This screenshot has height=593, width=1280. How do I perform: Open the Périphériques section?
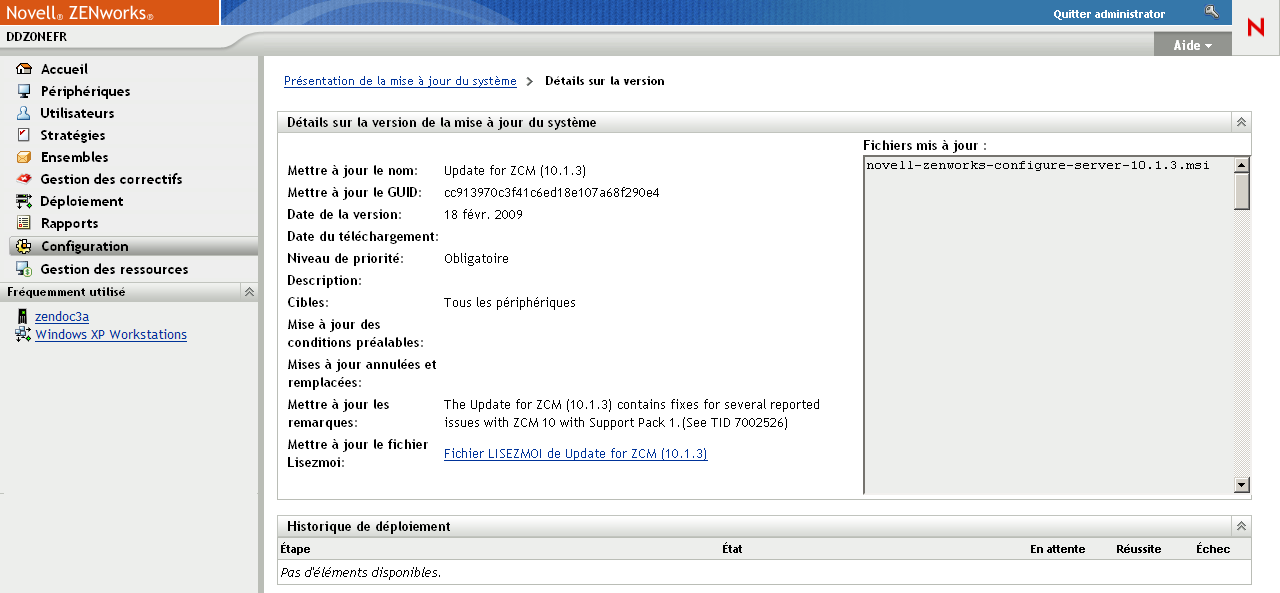point(85,91)
